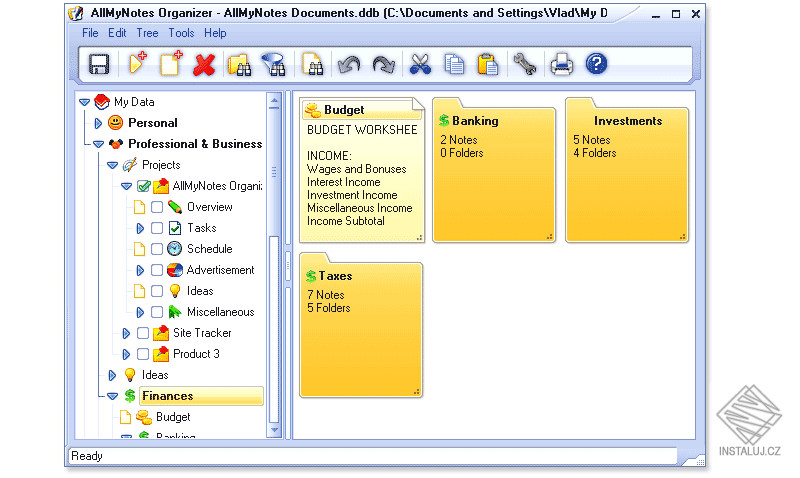Expand the Personal folder
The image size is (800, 478).
click(x=98, y=123)
